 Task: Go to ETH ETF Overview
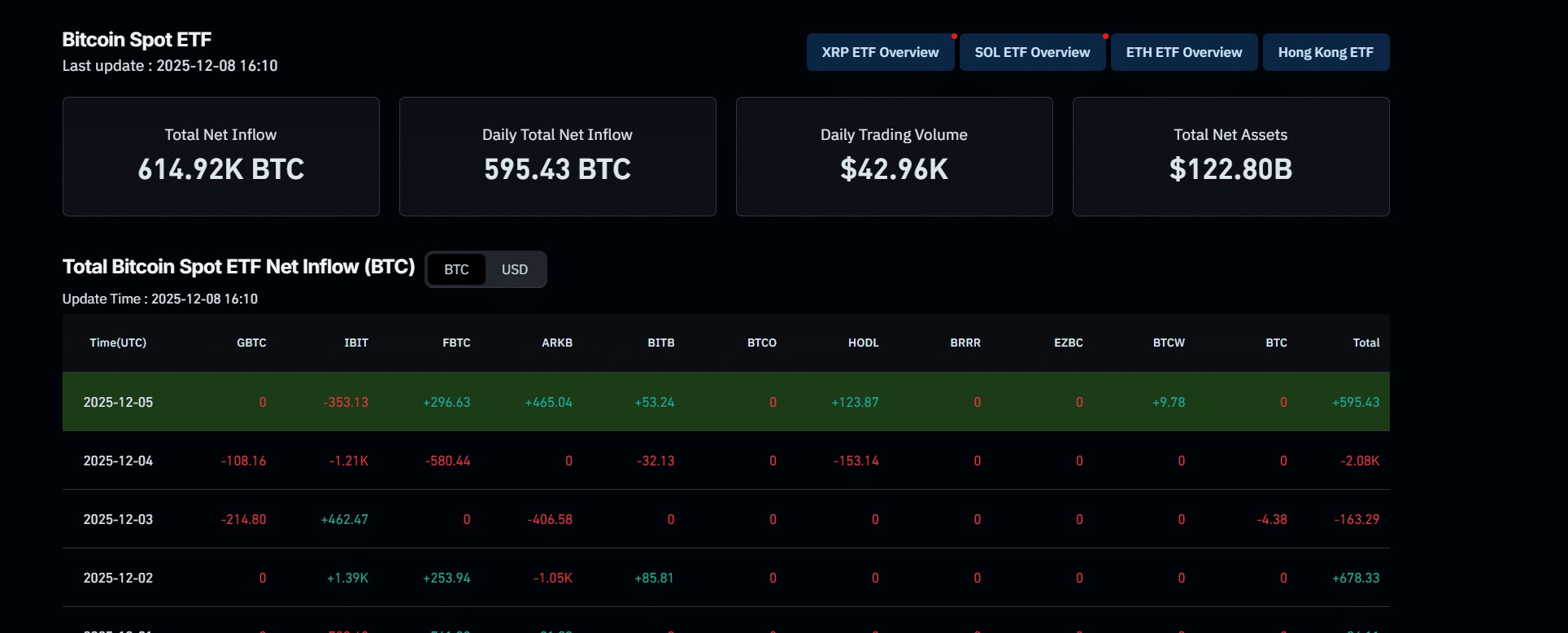pos(1184,52)
